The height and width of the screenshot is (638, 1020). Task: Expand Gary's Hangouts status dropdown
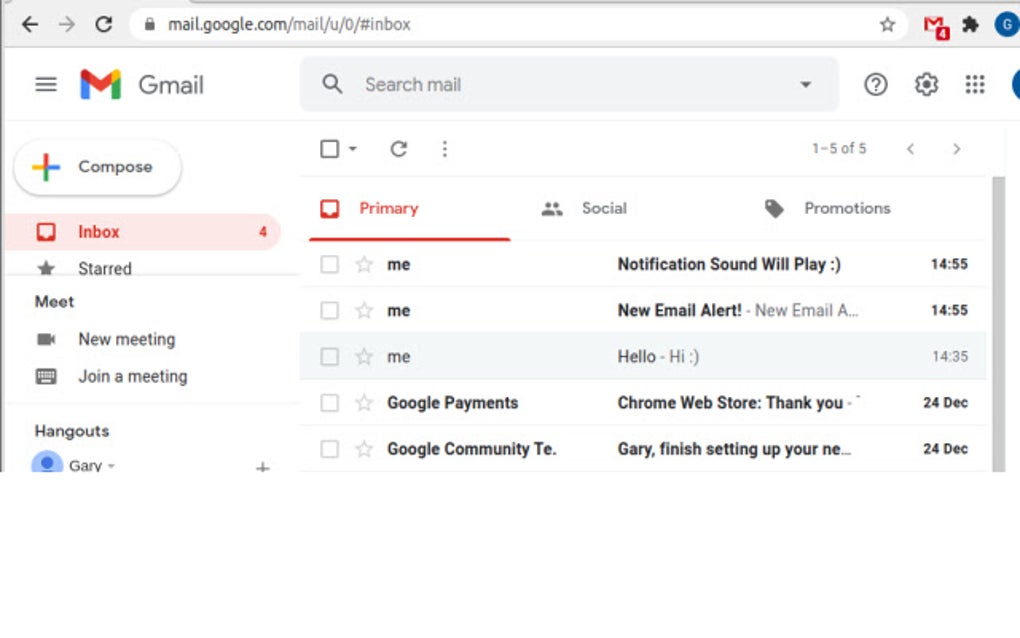point(111,466)
